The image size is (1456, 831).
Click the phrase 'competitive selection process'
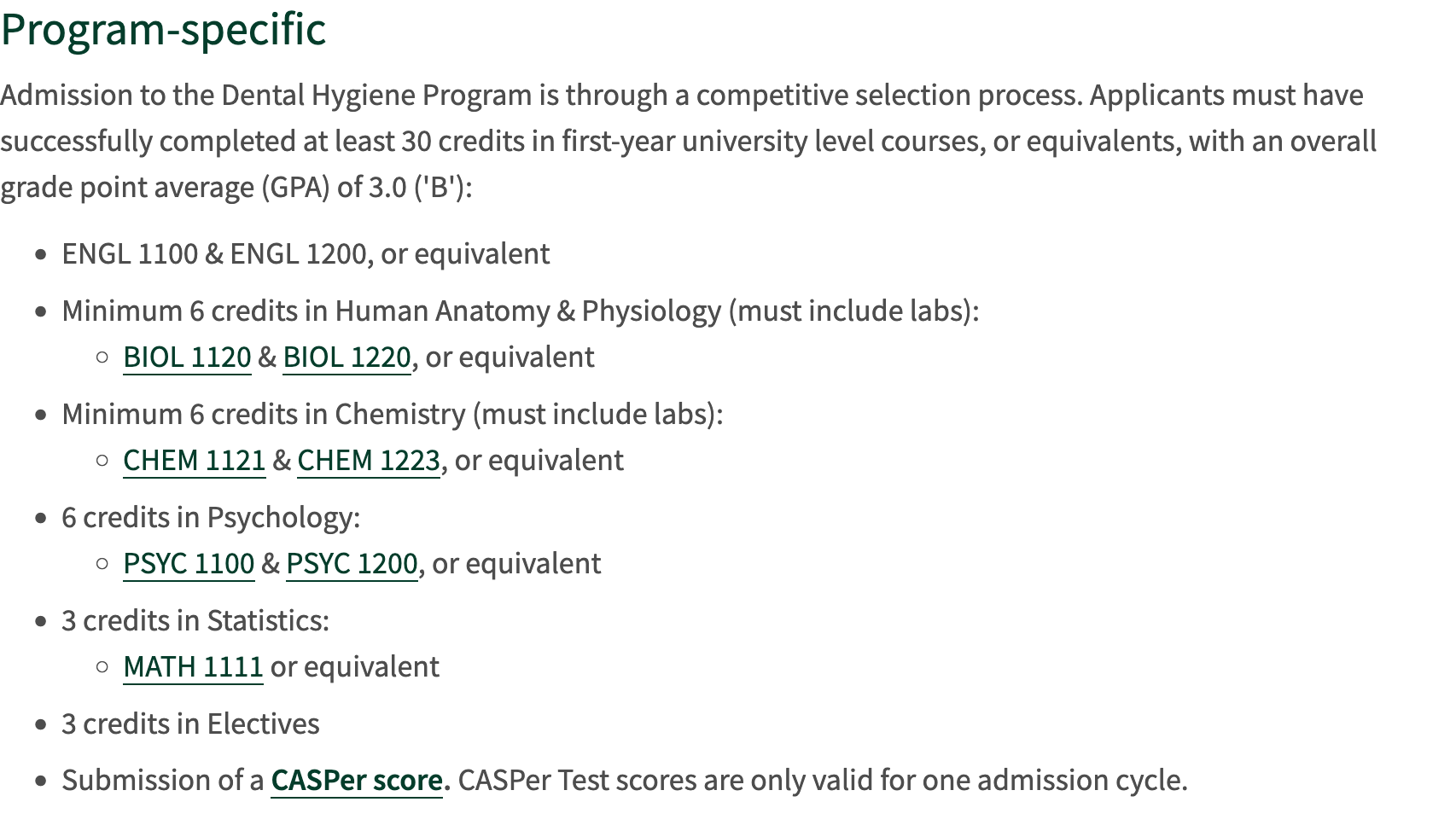click(877, 96)
